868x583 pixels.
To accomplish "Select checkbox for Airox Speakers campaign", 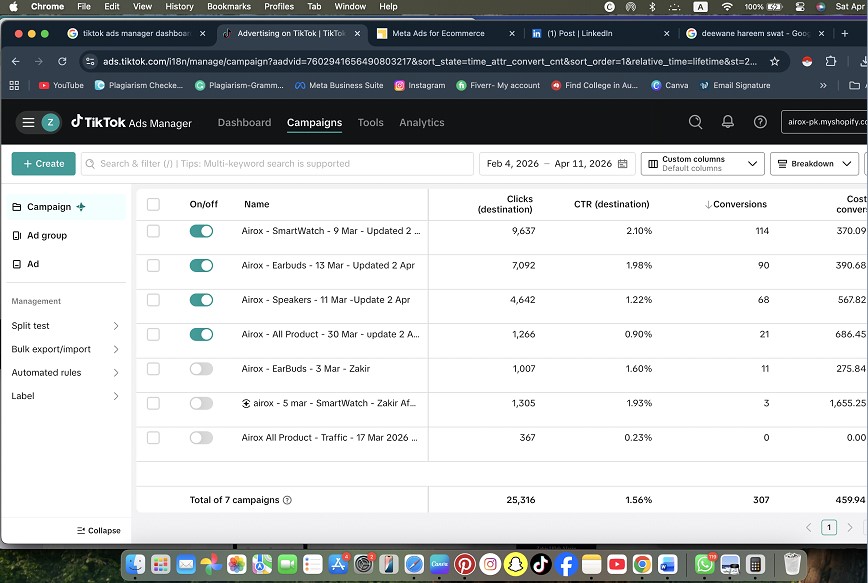I will coord(153,300).
